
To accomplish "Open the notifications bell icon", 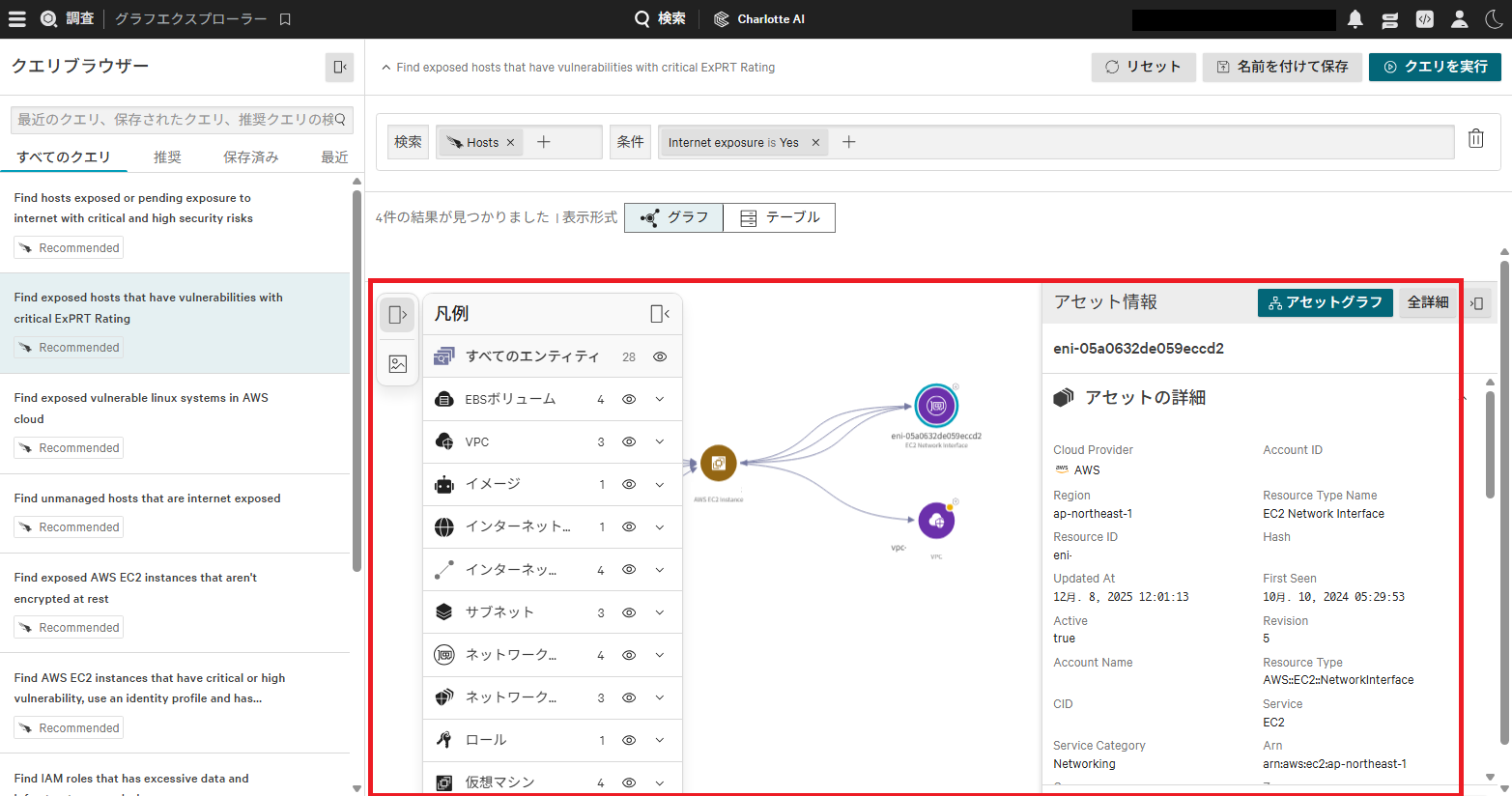I will (1355, 18).
